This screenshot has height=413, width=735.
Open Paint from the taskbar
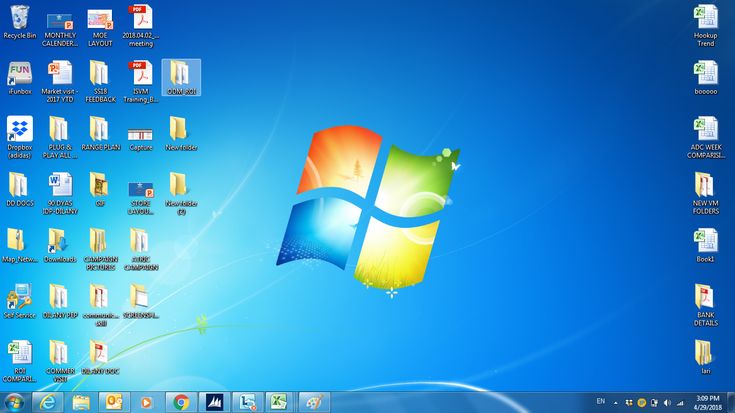(314, 402)
